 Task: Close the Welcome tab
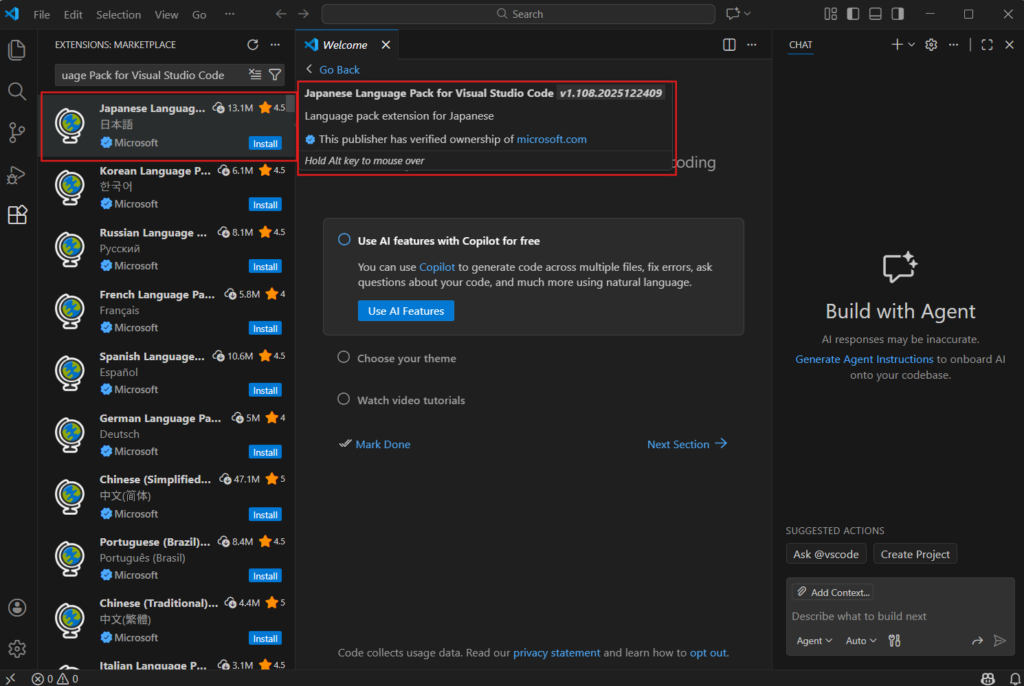point(385,45)
